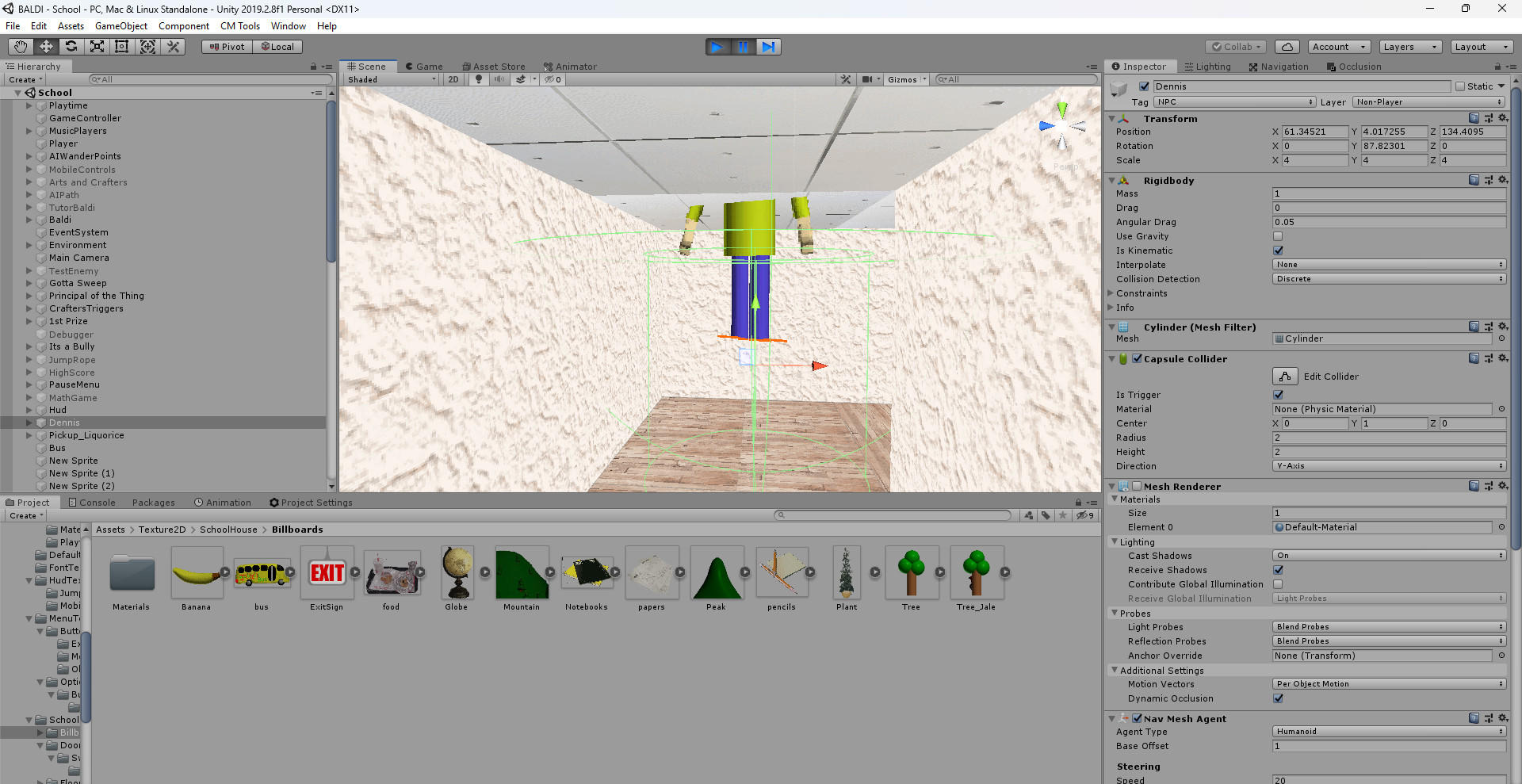Enable Use Gravity checkbox
The image size is (1522, 784).
1278,236
